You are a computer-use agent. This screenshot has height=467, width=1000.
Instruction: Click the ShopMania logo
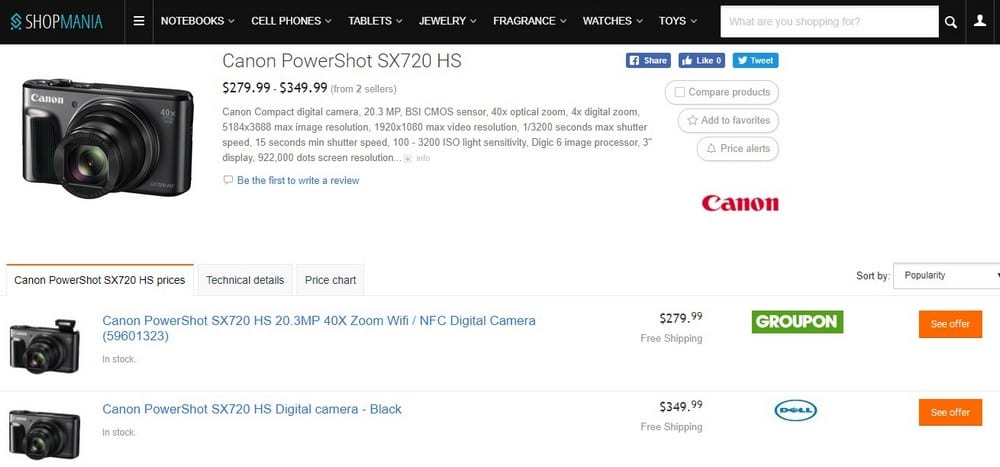click(x=56, y=22)
